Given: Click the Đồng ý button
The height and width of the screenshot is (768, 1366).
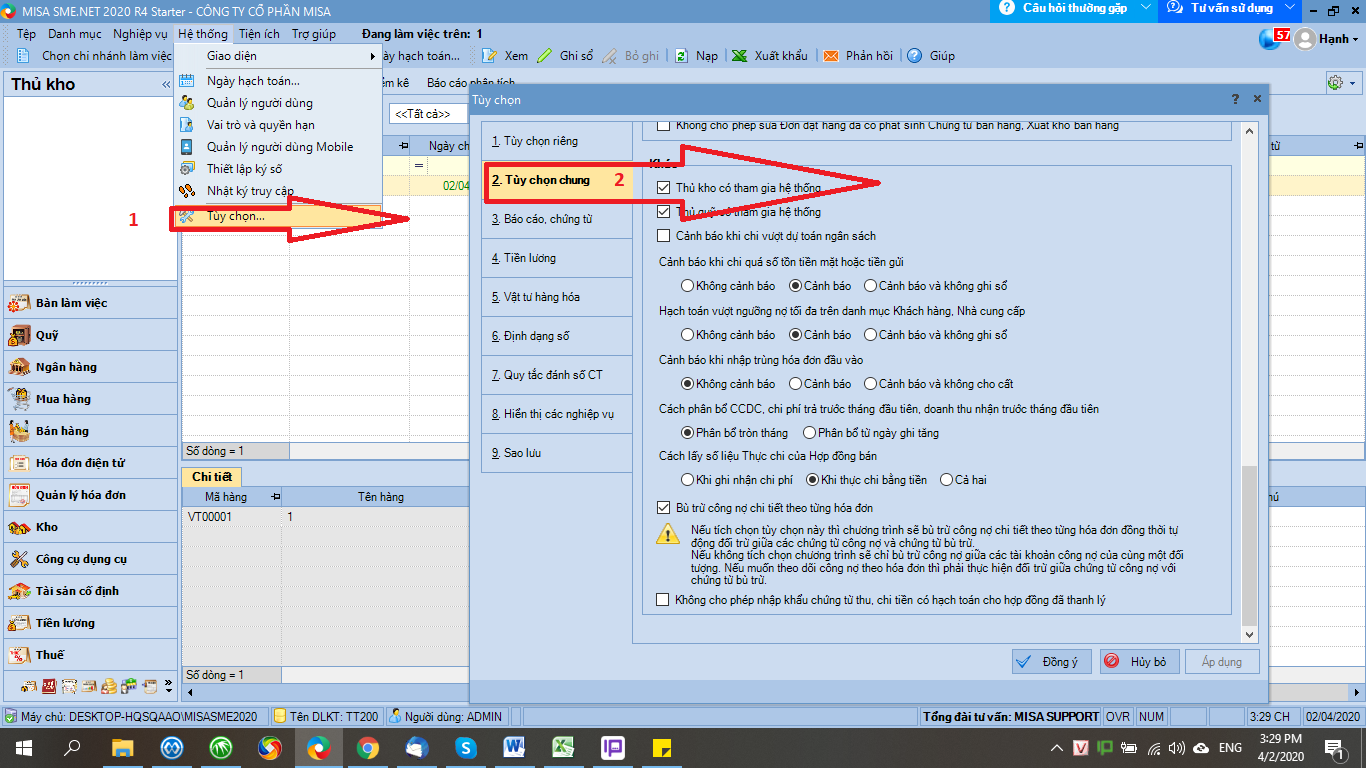Looking at the screenshot, I should click(x=1051, y=662).
